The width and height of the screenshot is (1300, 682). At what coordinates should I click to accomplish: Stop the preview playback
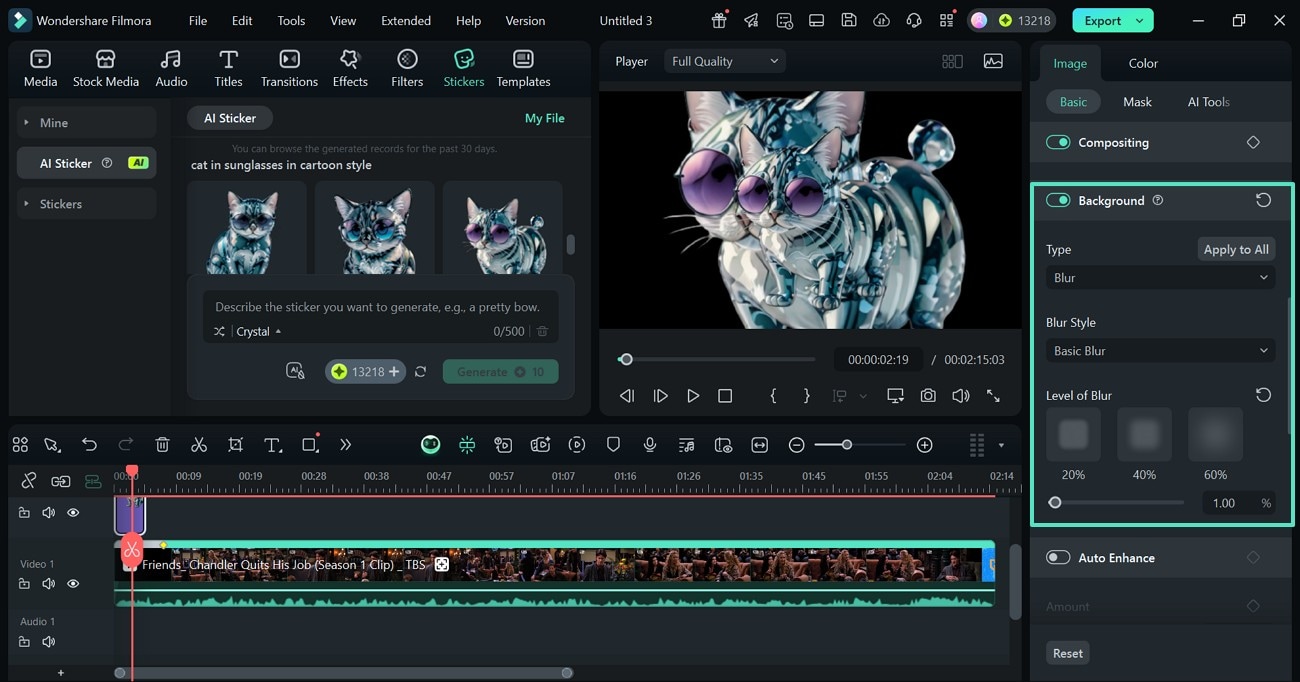(x=725, y=396)
